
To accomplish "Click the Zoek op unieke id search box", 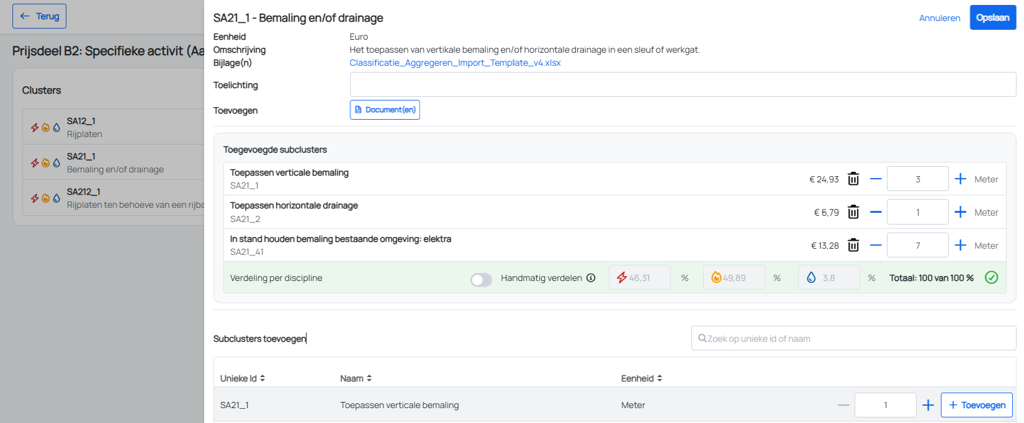I will [854, 338].
